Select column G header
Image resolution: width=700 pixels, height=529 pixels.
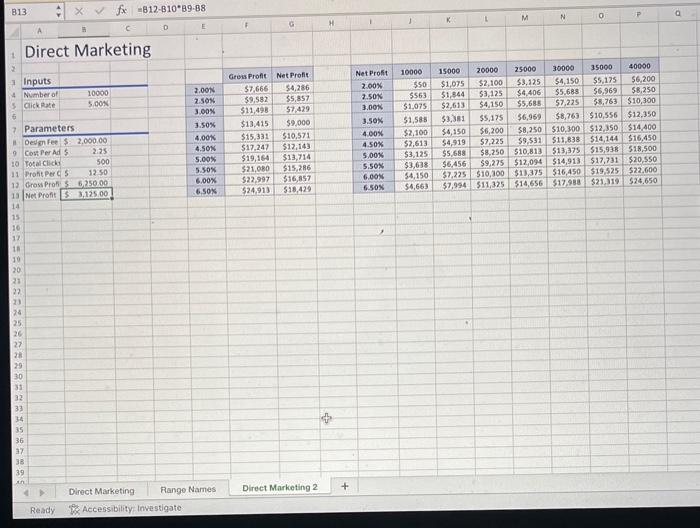[292, 25]
